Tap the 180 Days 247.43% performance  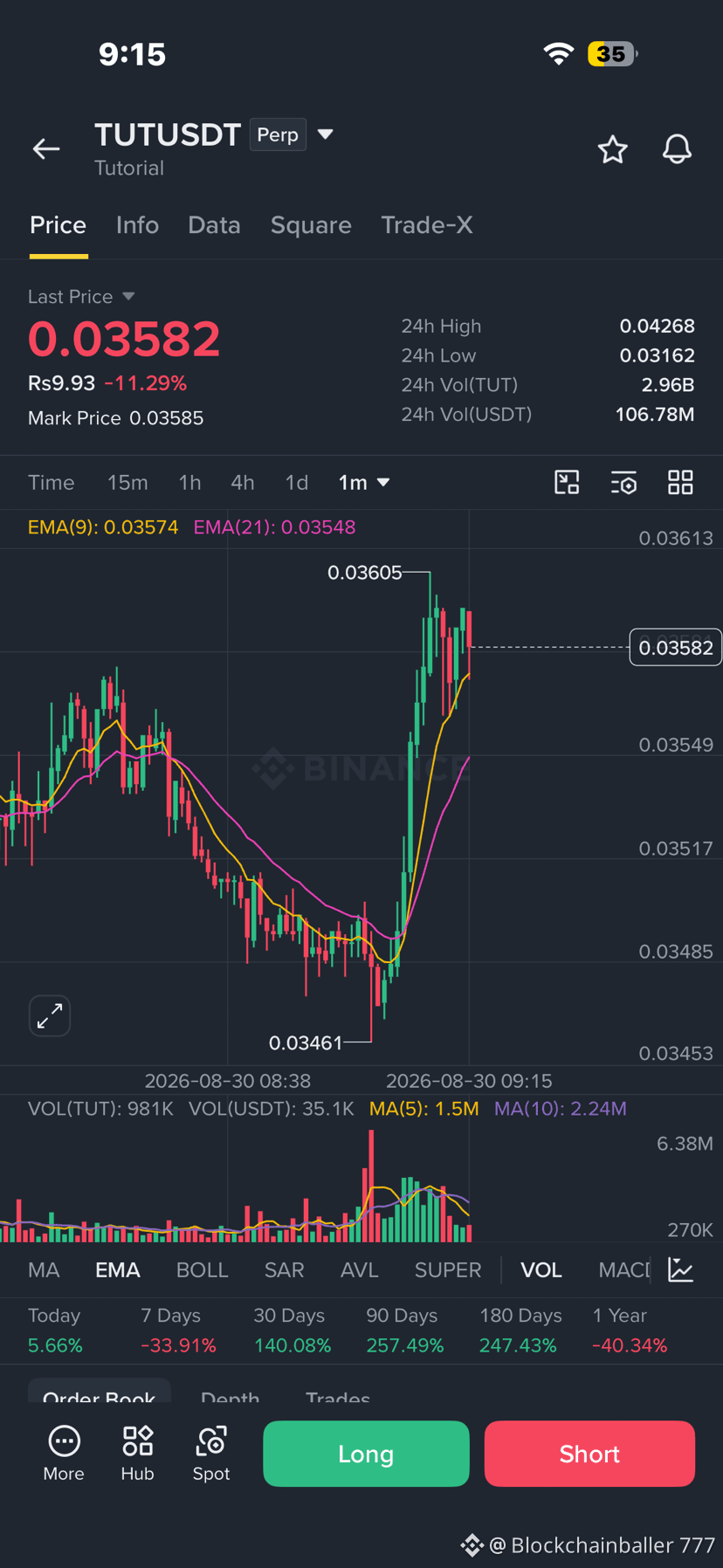point(519,1331)
